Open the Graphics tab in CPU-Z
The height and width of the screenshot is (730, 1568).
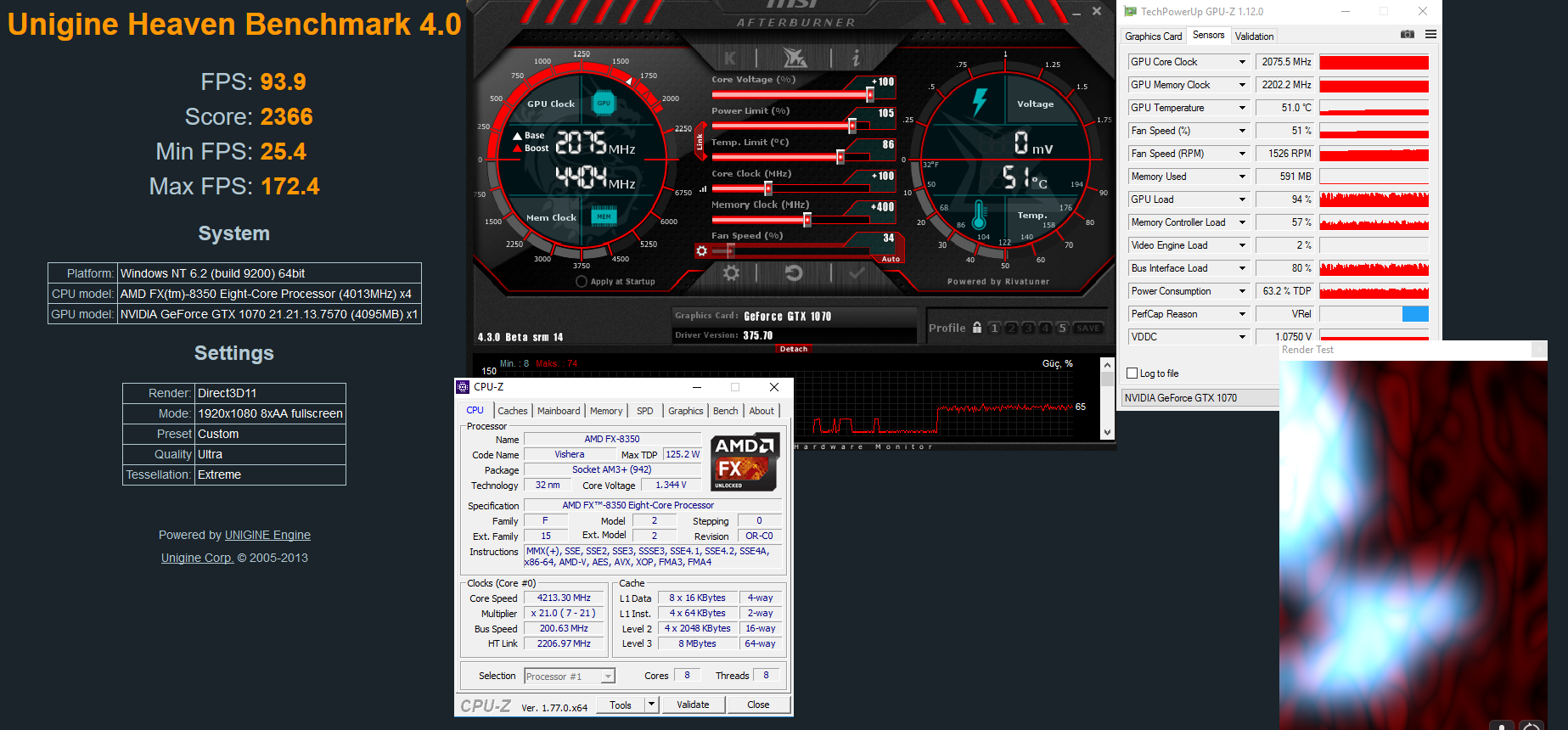685,411
